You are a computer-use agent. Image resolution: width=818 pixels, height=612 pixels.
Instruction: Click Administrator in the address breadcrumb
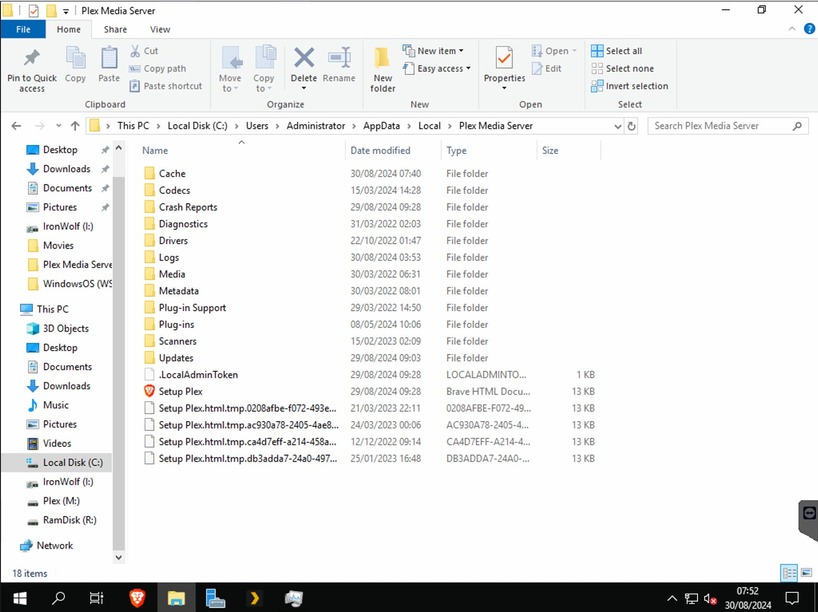click(x=316, y=126)
